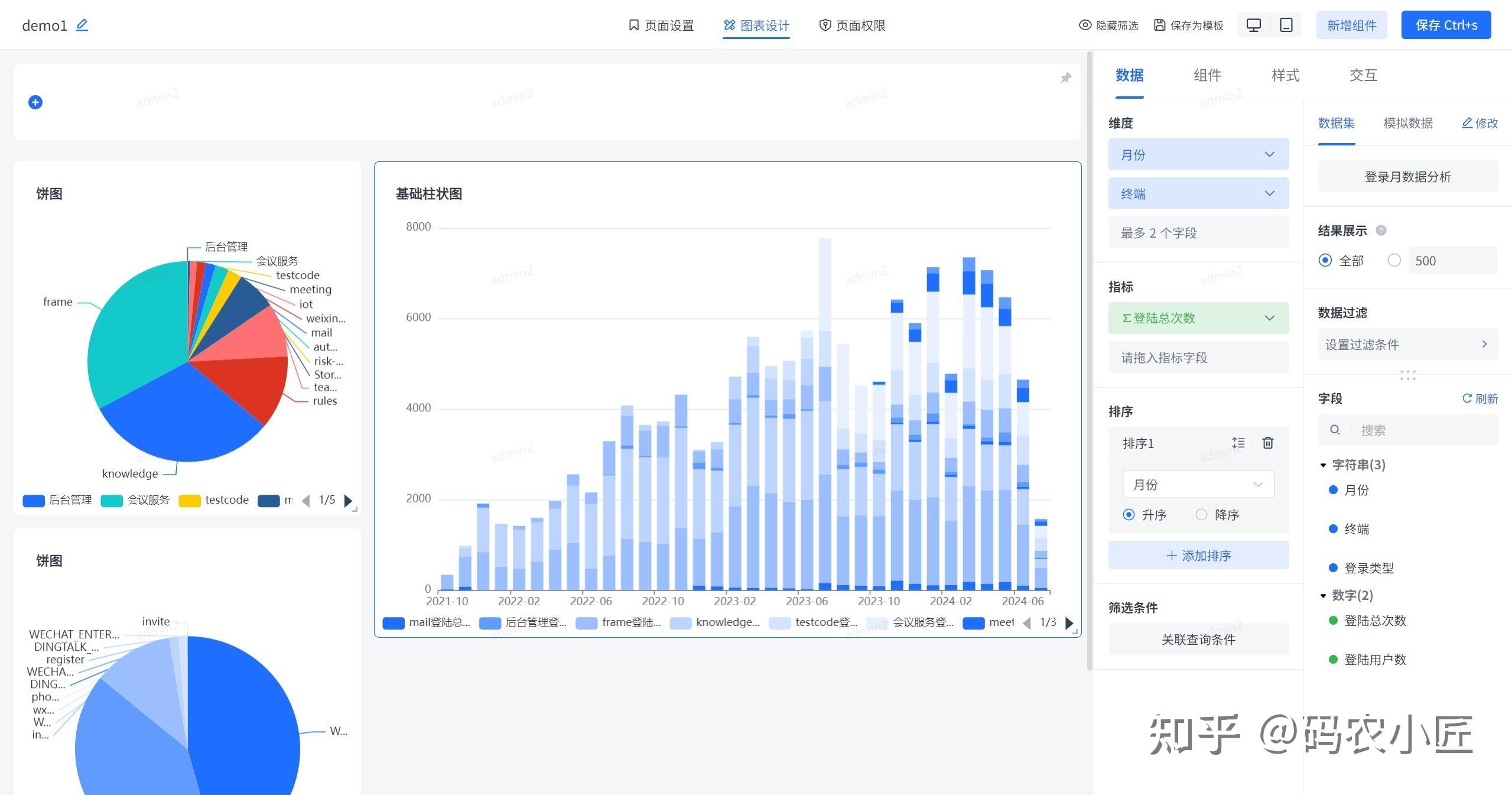The image size is (1512, 795).
Task: Switch to desktop preview monitor icon
Action: [x=1253, y=25]
